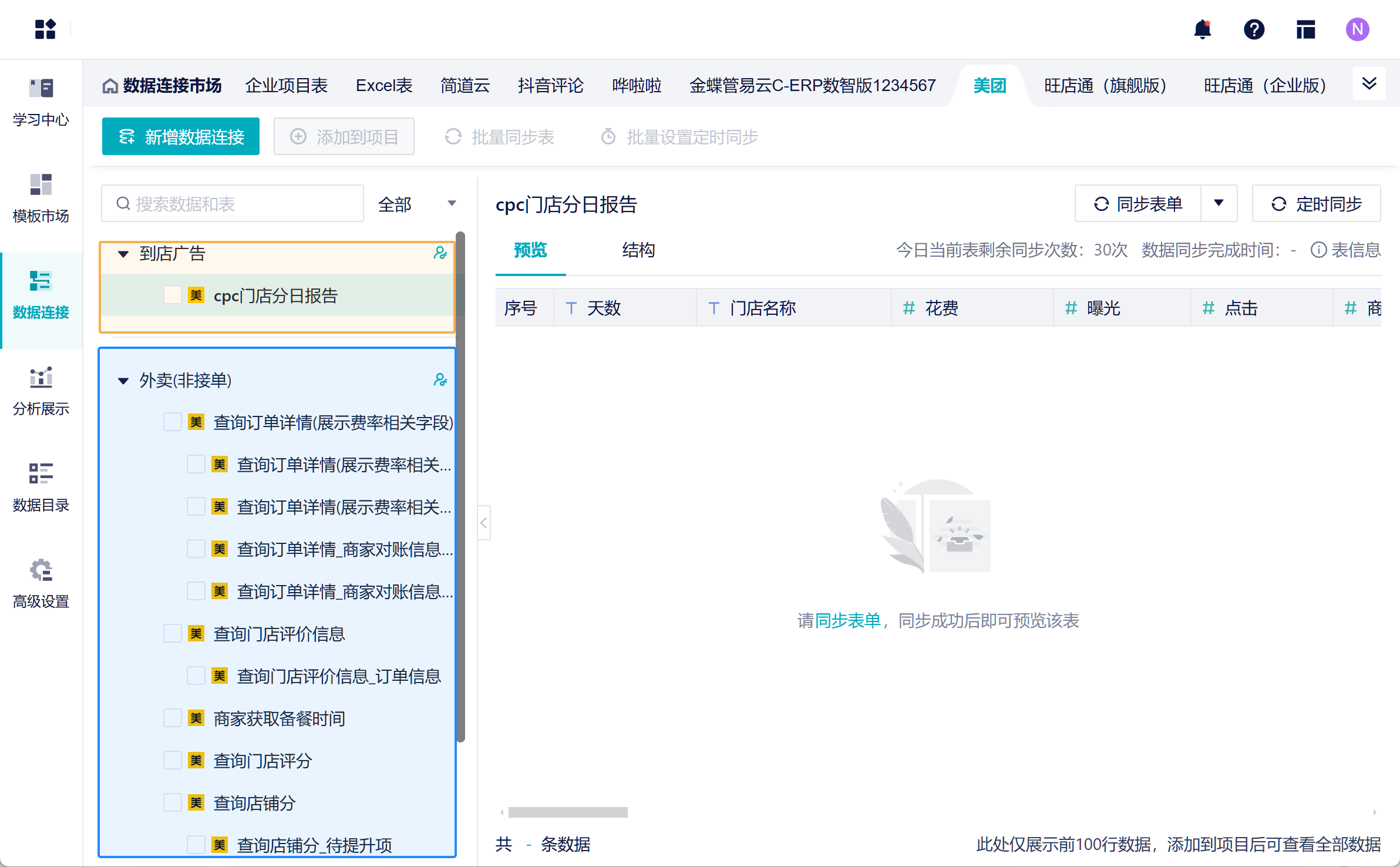Collapse the 到店广告 group

123,254
